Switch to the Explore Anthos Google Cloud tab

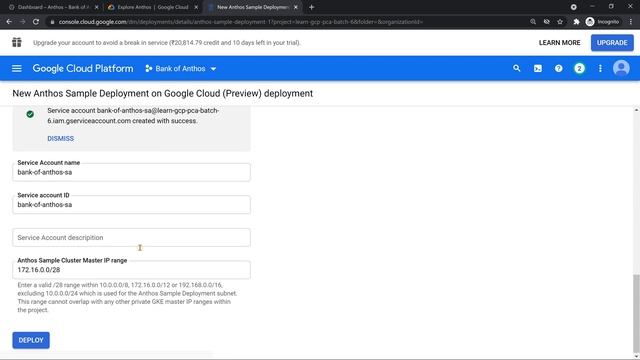[x=152, y=7]
